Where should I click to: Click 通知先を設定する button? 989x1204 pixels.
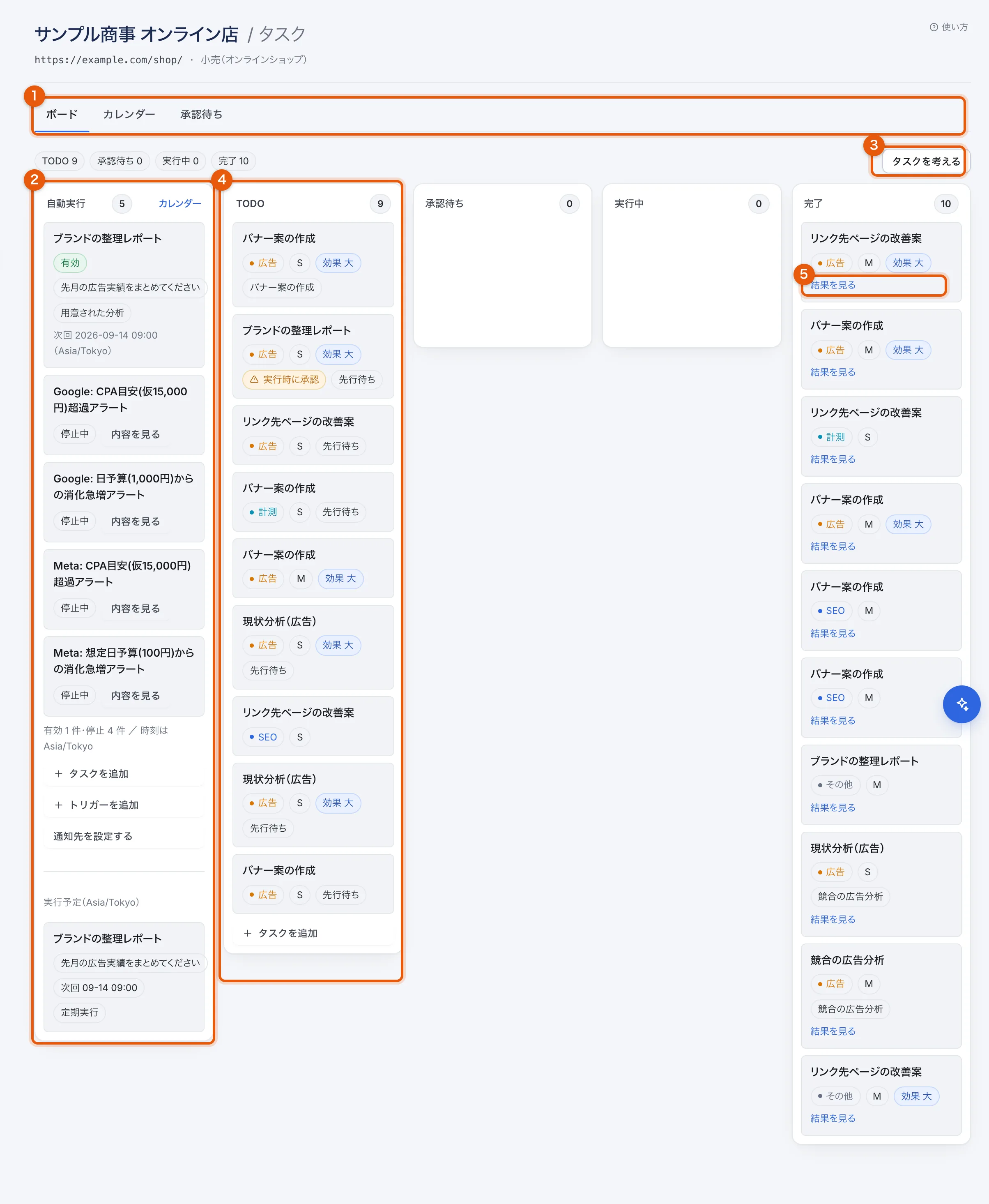[124, 836]
